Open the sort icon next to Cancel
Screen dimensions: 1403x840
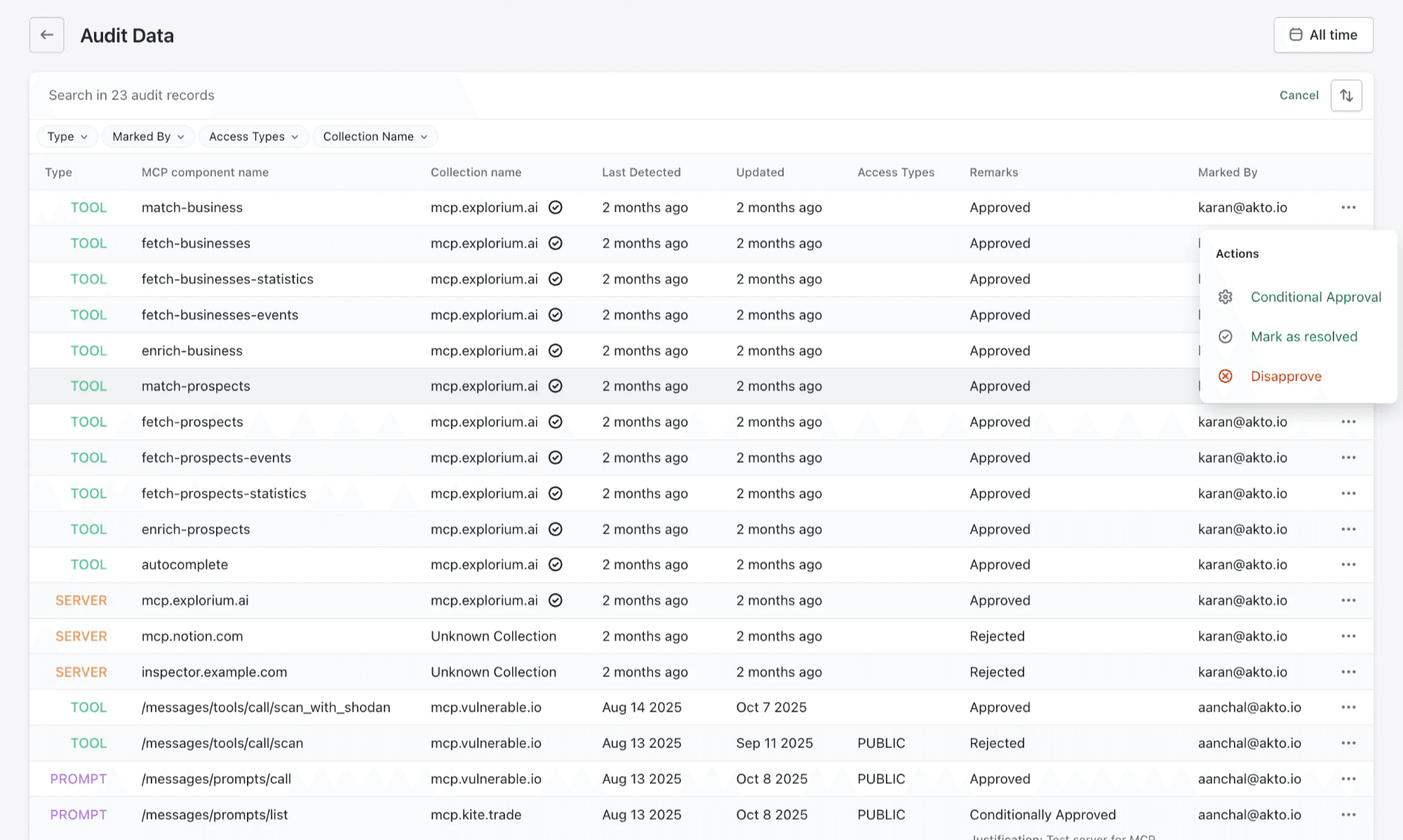tap(1346, 95)
